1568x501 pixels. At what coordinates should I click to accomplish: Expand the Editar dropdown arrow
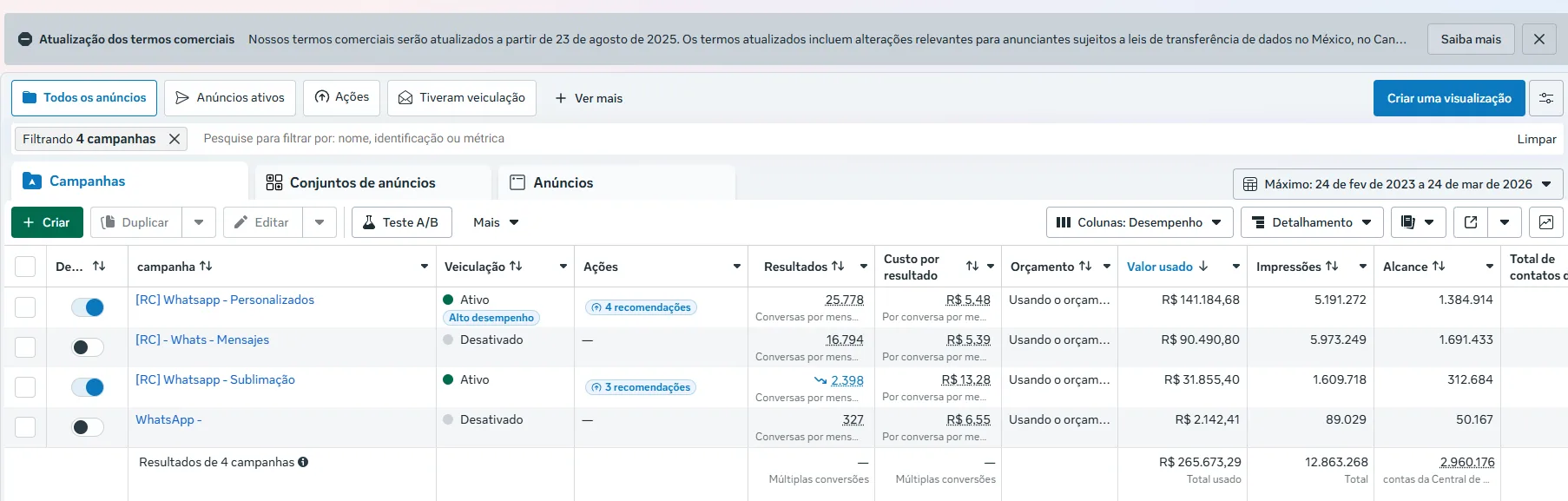pyautogui.click(x=320, y=222)
